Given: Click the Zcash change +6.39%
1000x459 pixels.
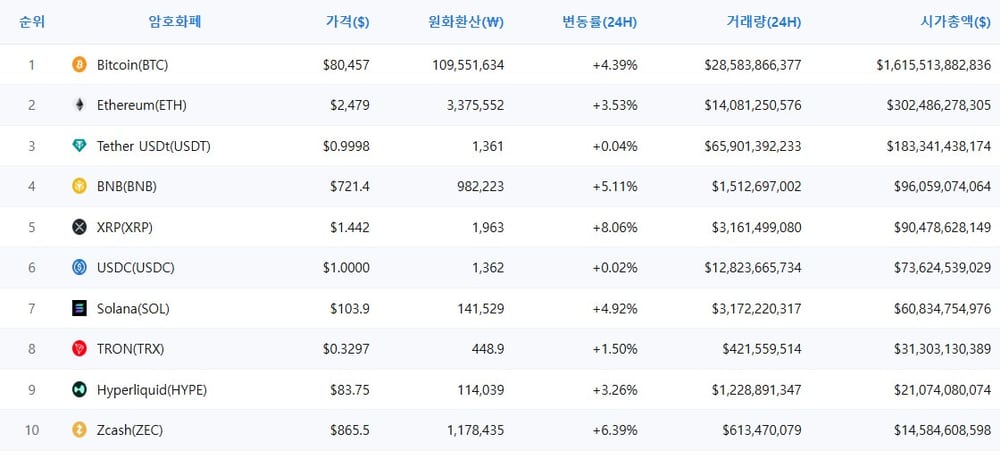Looking at the screenshot, I should (615, 431).
